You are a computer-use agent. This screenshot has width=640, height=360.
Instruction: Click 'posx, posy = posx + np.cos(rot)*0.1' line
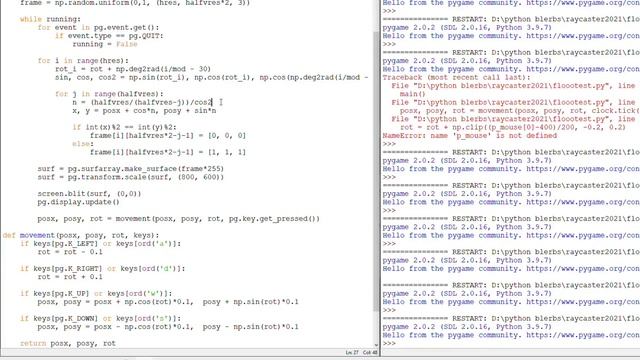click(168, 302)
